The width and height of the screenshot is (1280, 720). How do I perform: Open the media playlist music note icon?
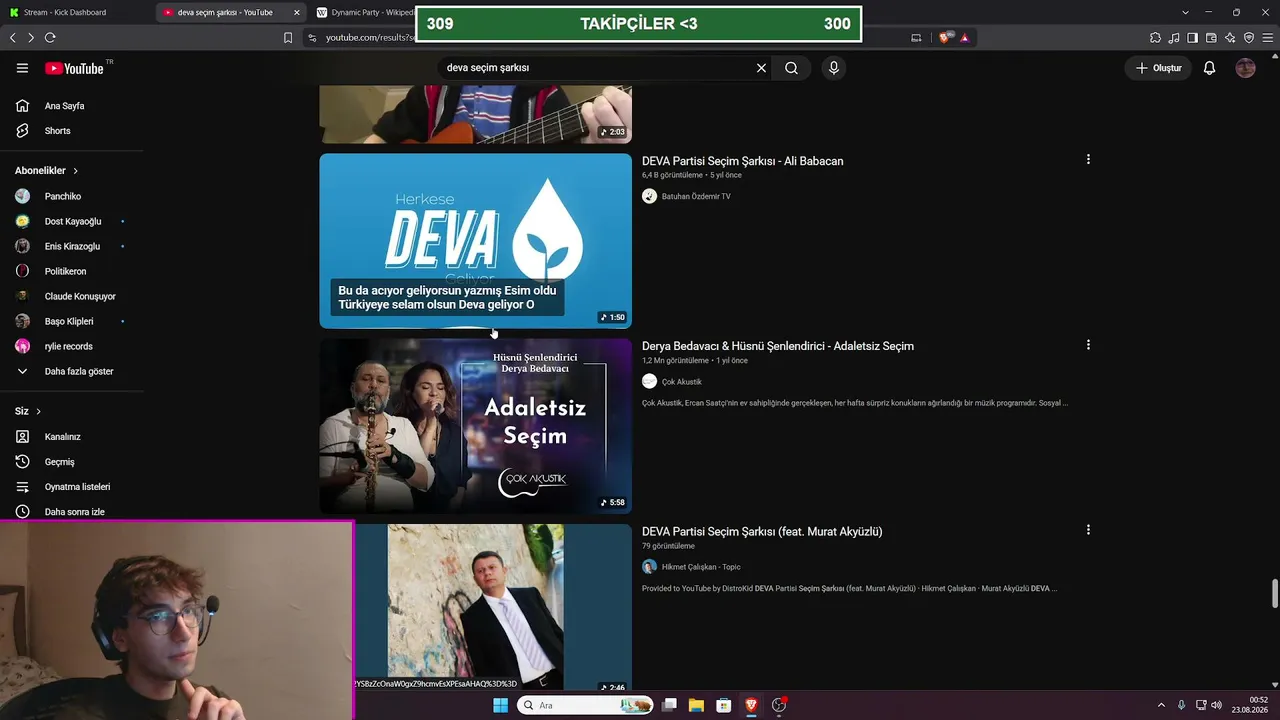tap(1174, 38)
